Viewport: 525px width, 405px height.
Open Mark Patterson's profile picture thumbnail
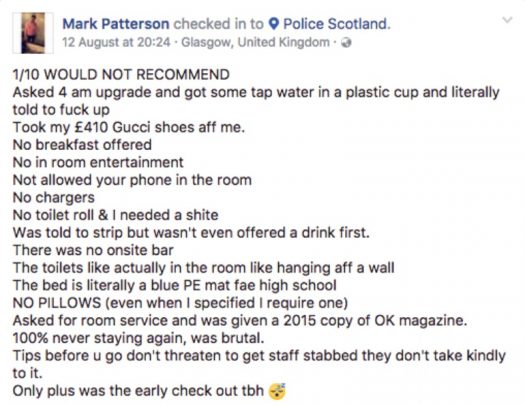click(x=33, y=33)
